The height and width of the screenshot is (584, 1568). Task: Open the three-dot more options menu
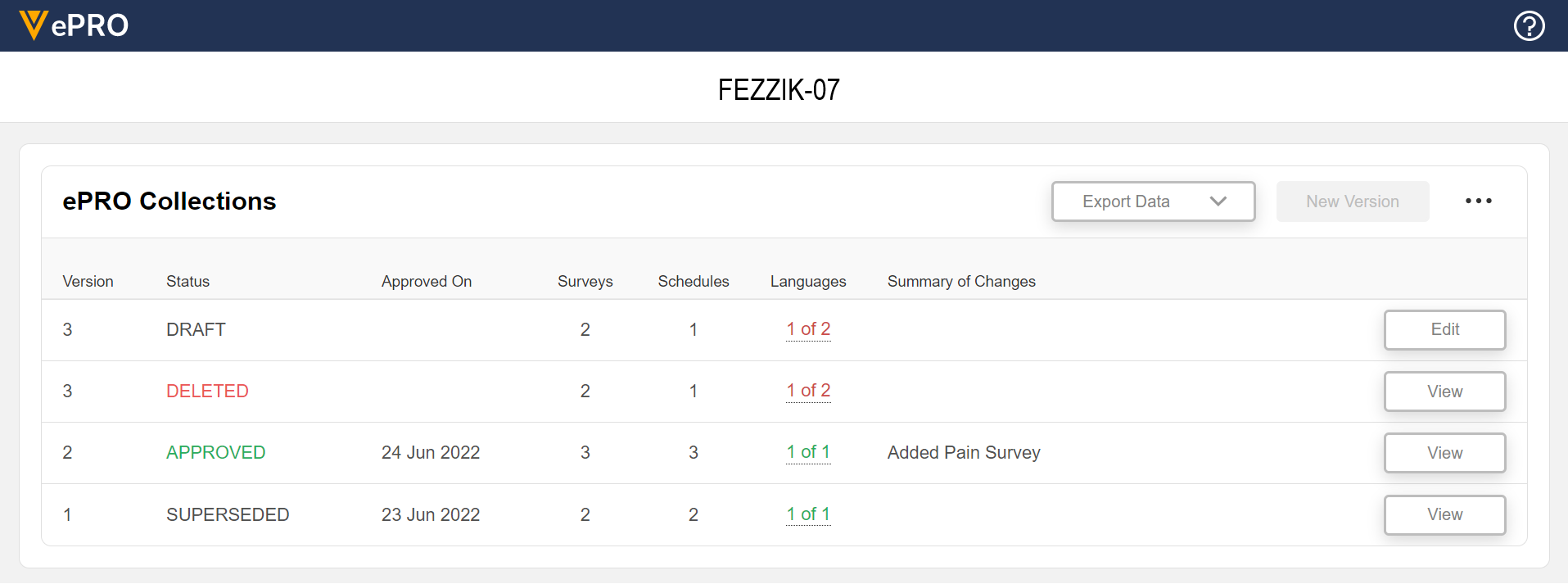point(1478,201)
